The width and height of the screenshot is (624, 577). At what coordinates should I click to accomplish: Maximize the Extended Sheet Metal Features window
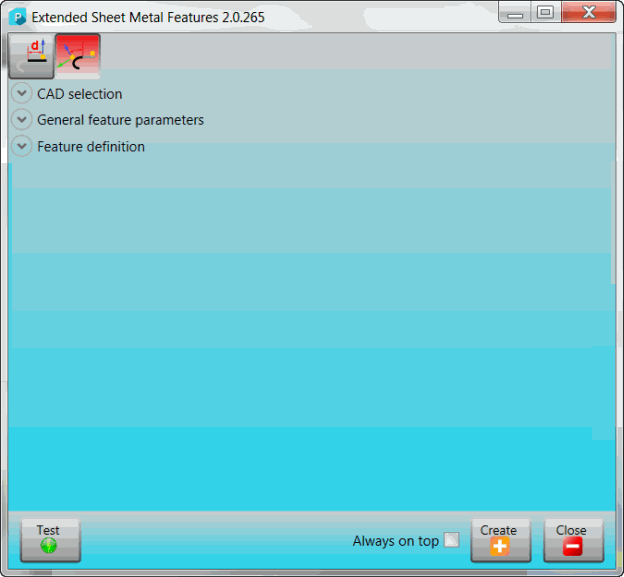click(x=545, y=13)
